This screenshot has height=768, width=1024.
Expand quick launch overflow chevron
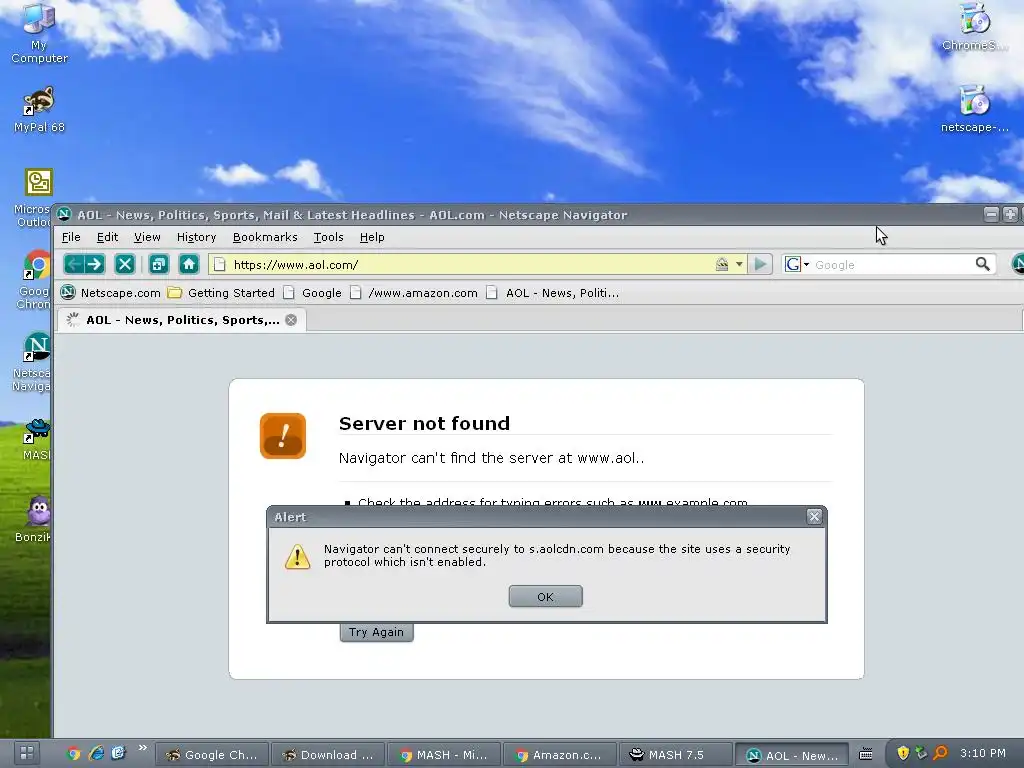(x=142, y=748)
